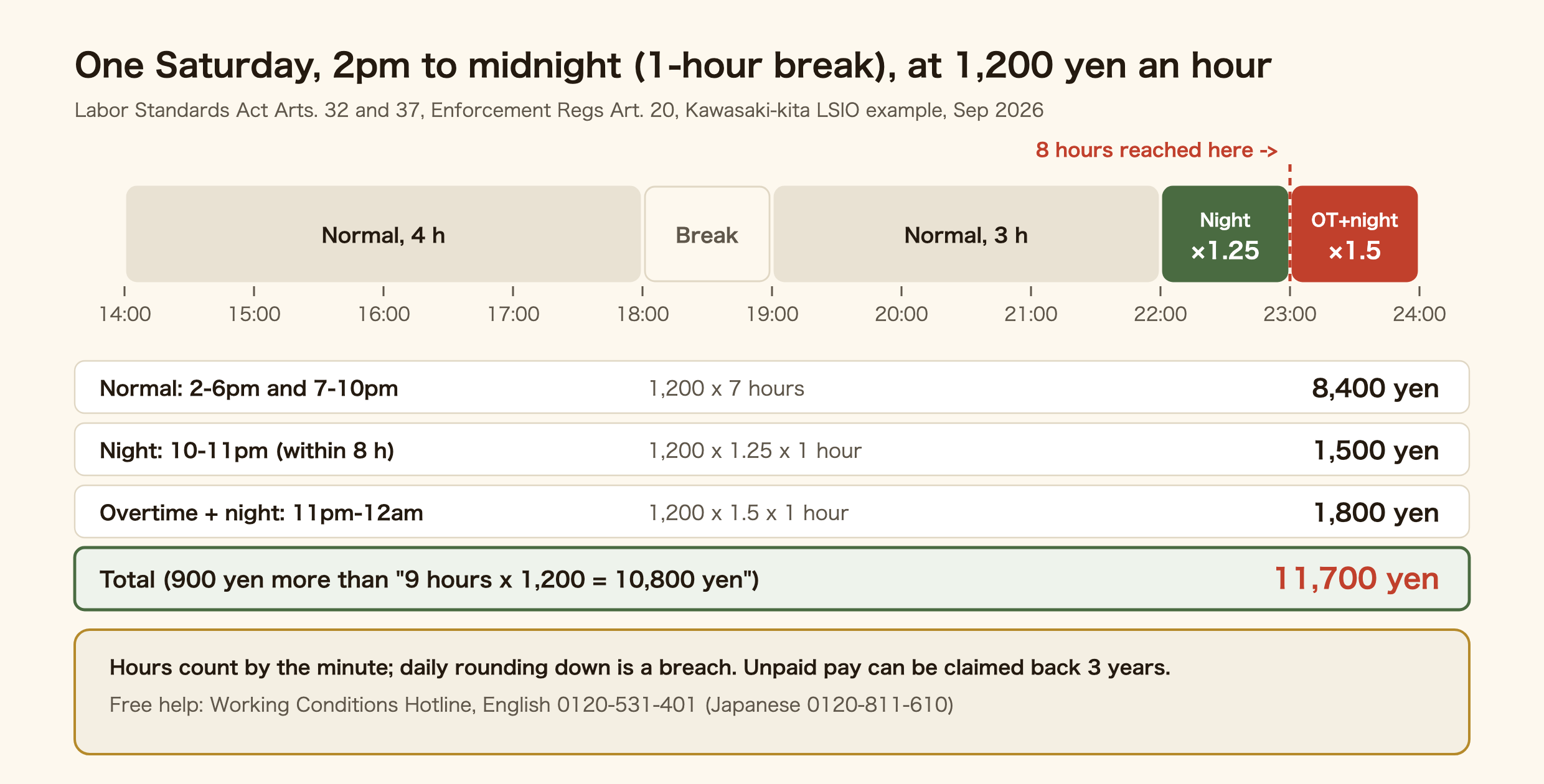1544x784 pixels.
Task: Click the Break block on the timeline
Action: coord(707,234)
